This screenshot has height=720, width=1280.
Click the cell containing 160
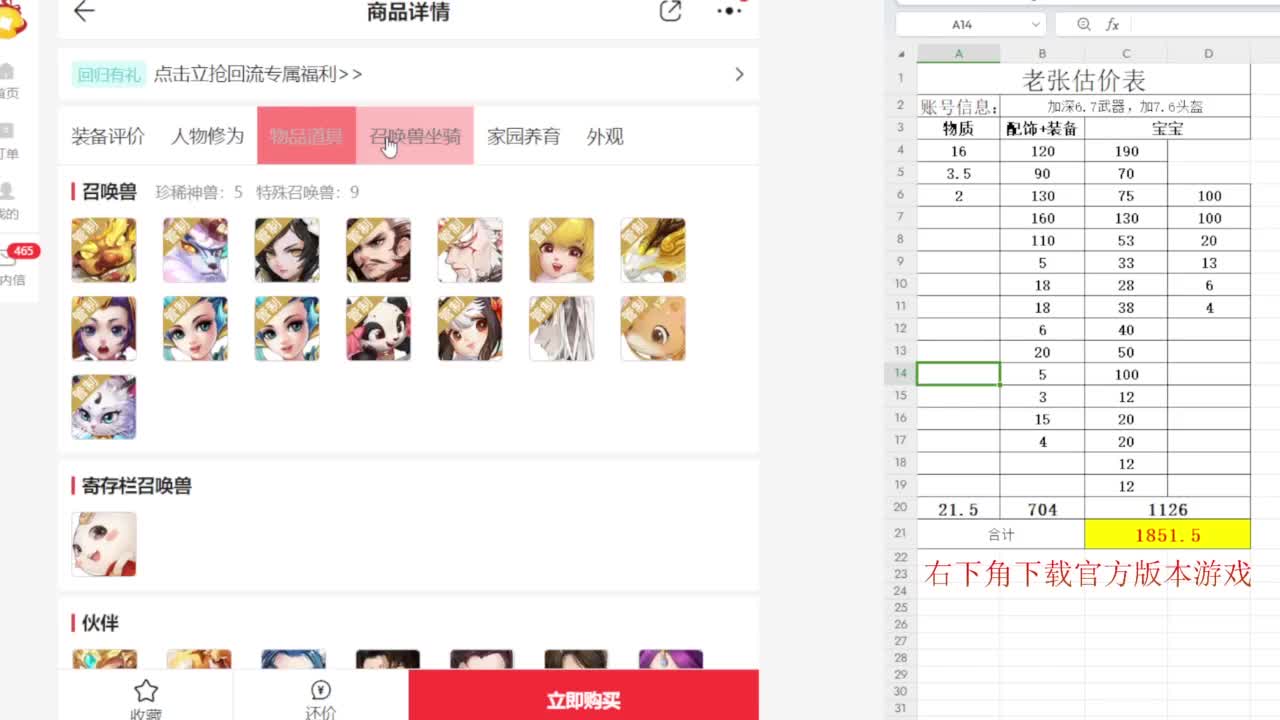coord(1042,218)
